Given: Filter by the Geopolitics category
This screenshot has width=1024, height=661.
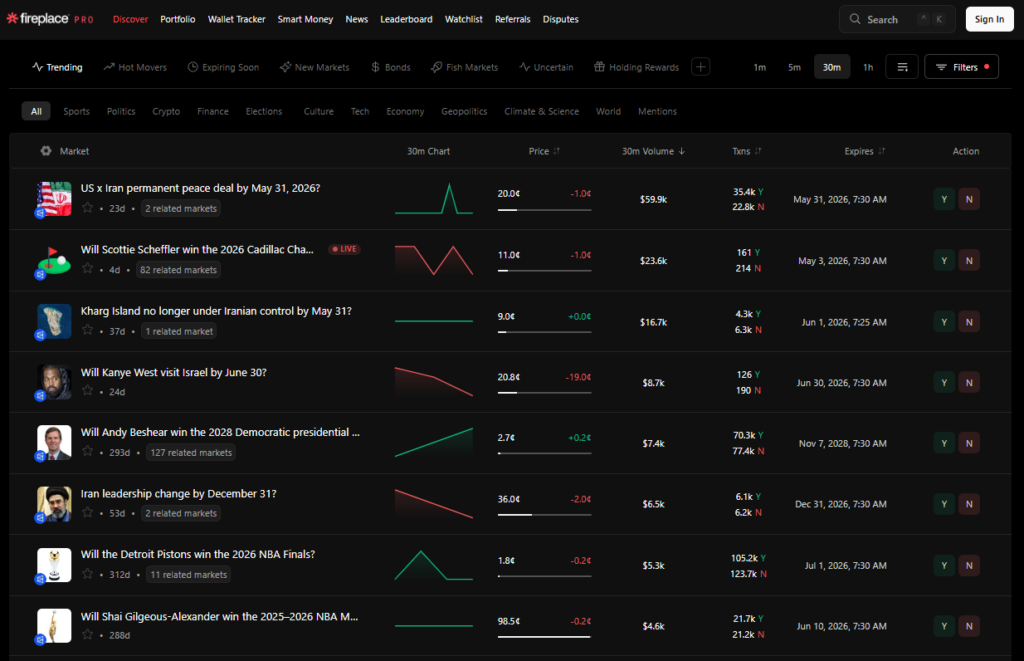Looking at the screenshot, I should click(464, 111).
